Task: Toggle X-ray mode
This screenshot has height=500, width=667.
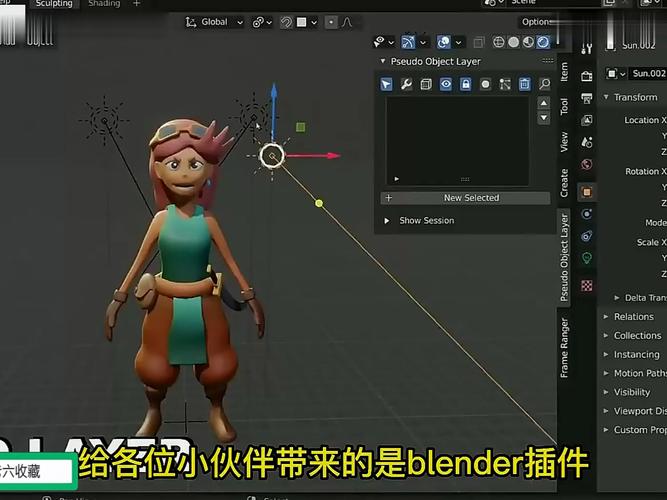Action: pos(479,42)
